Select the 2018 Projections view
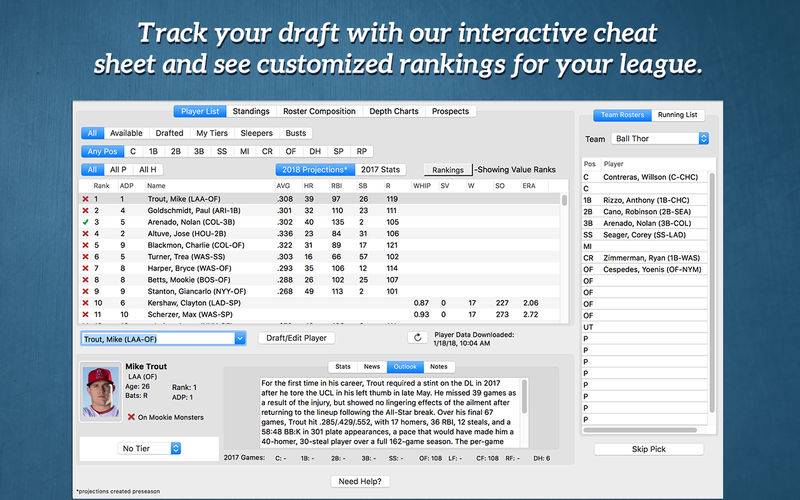The width and height of the screenshot is (800, 500). pyautogui.click(x=315, y=169)
